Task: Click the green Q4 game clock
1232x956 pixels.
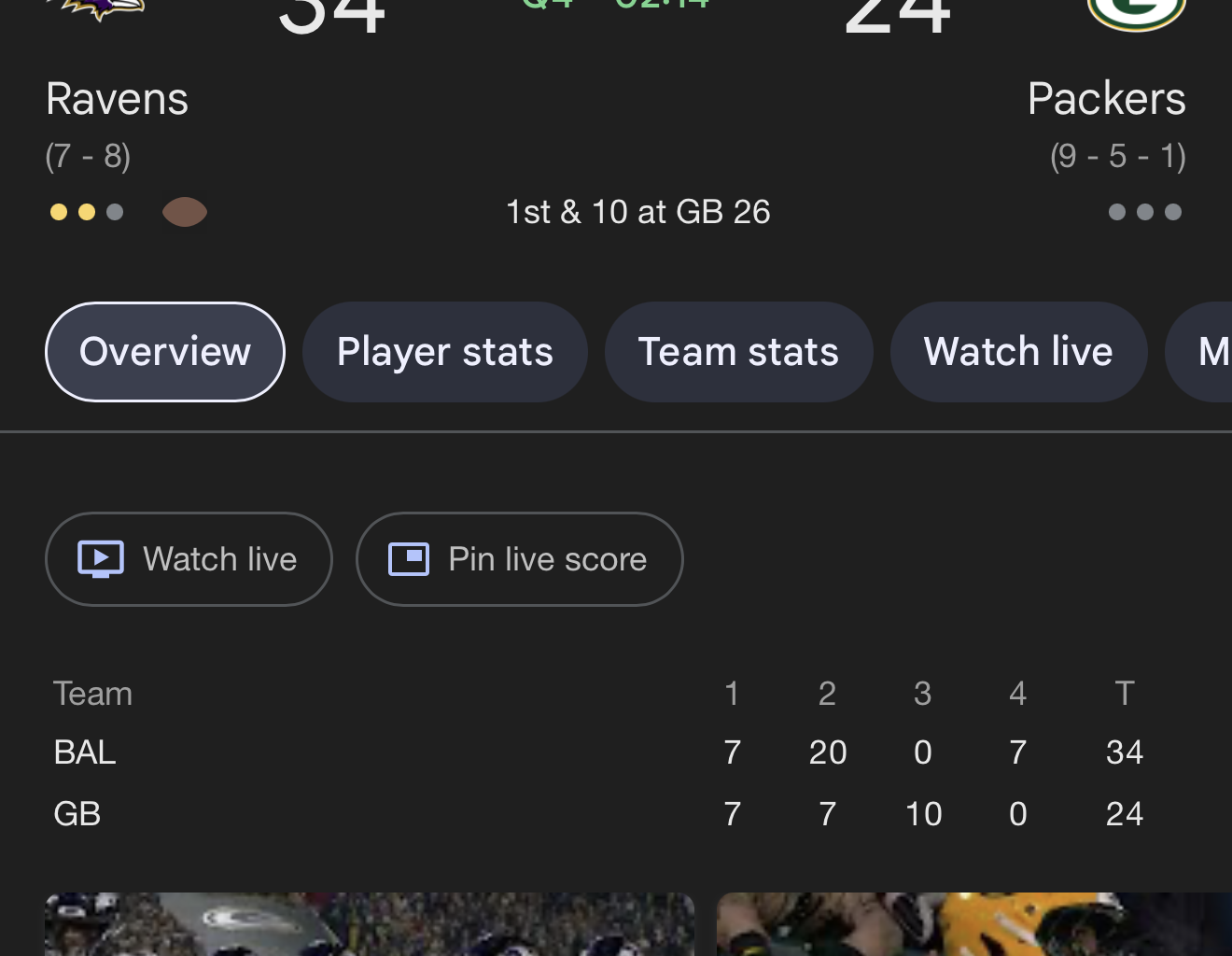Action: (616, 5)
